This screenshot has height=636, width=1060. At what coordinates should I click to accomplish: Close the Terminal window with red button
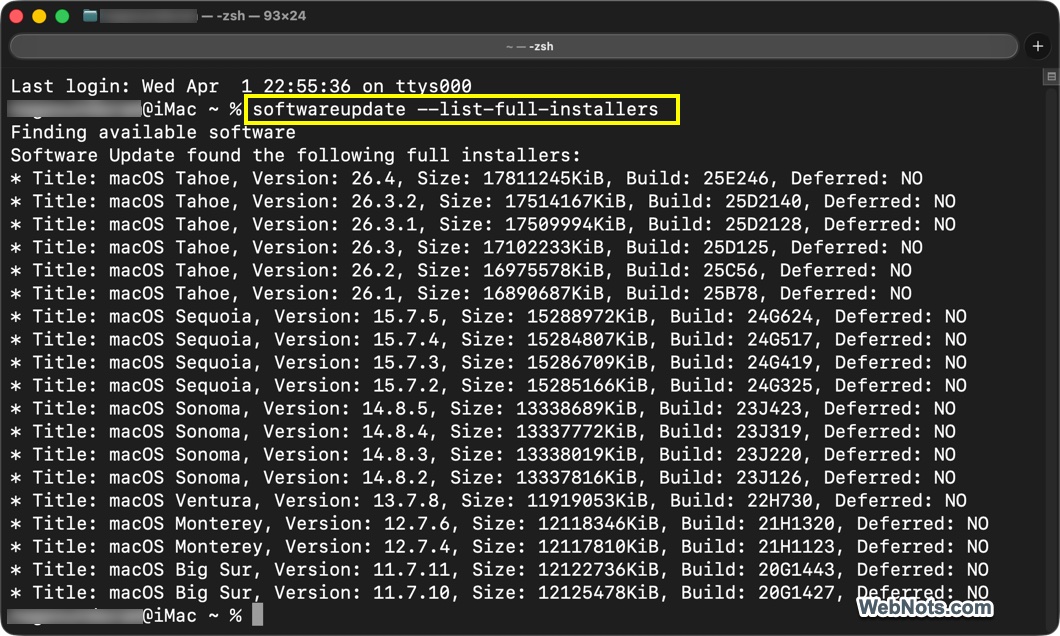tap(16, 16)
